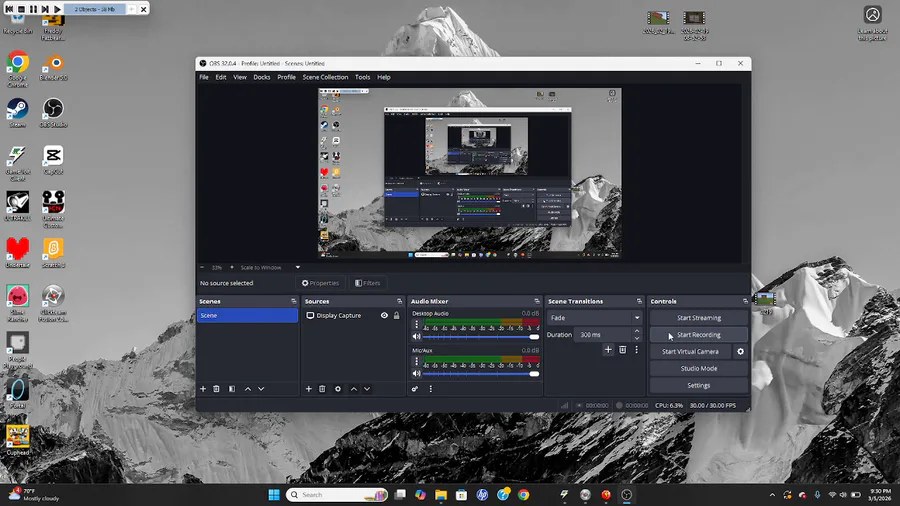This screenshot has height=506, width=900.
Task: Open Steam desktop shortcut
Action: click(18, 113)
